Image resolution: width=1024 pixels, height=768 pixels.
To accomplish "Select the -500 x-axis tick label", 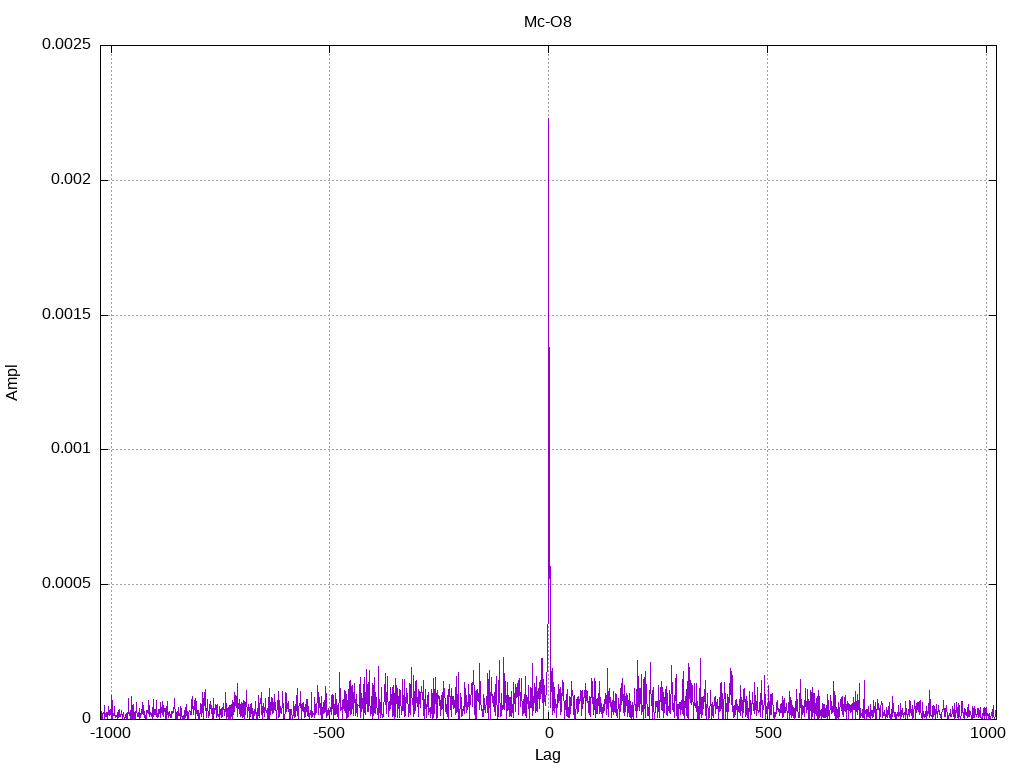I will point(329,734).
